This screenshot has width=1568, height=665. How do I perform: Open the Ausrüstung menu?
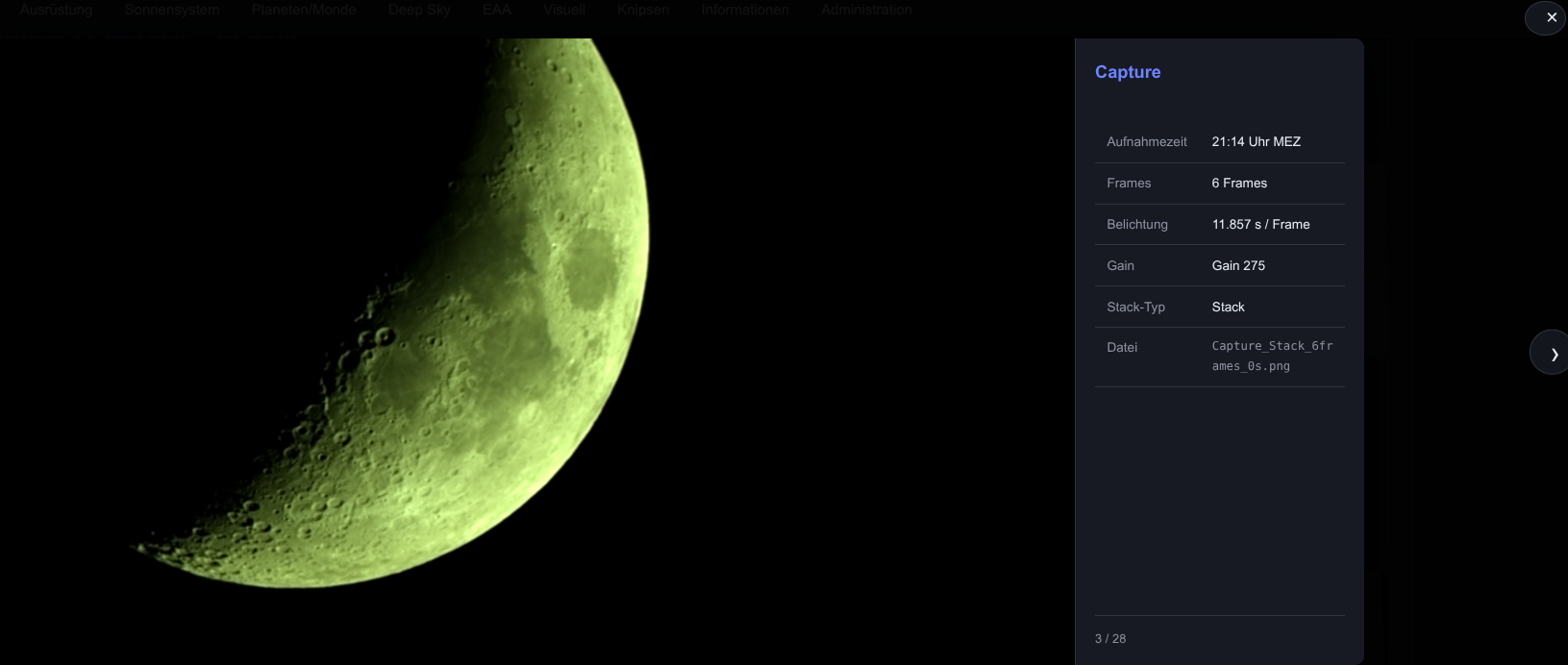tap(57, 10)
